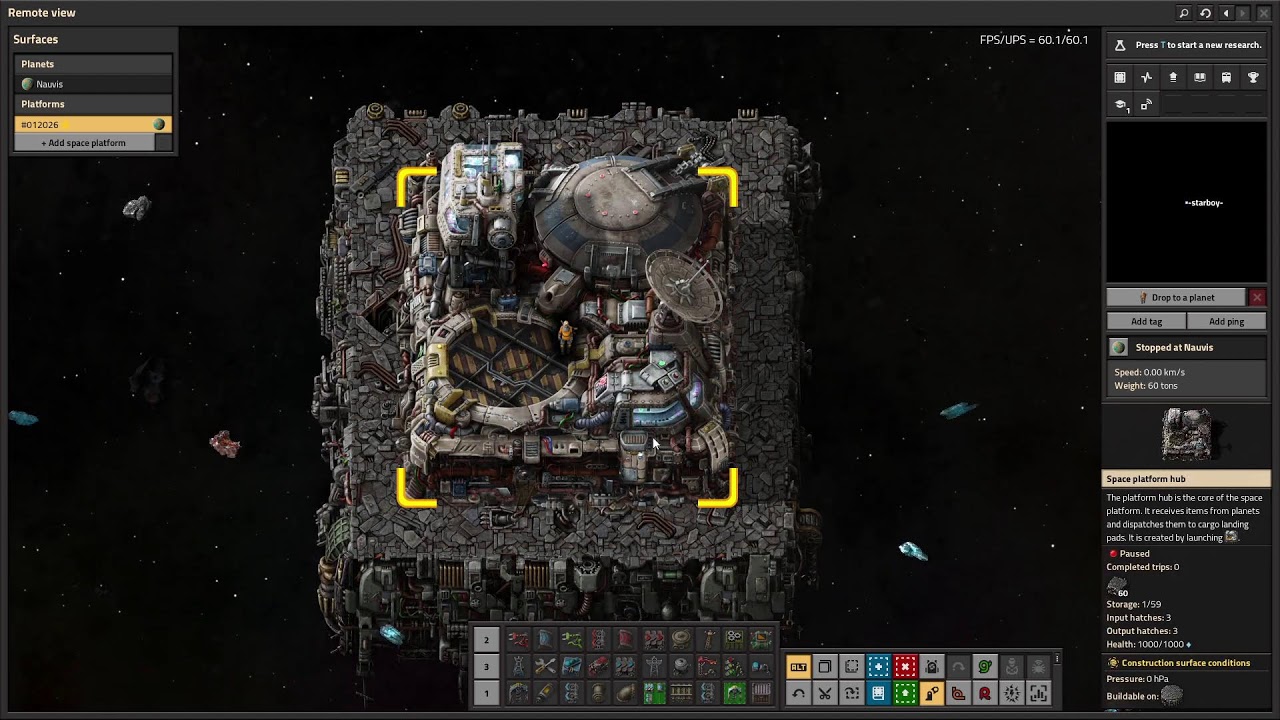Open search in Remote view title bar
This screenshot has width=1280, height=720.
(1184, 13)
